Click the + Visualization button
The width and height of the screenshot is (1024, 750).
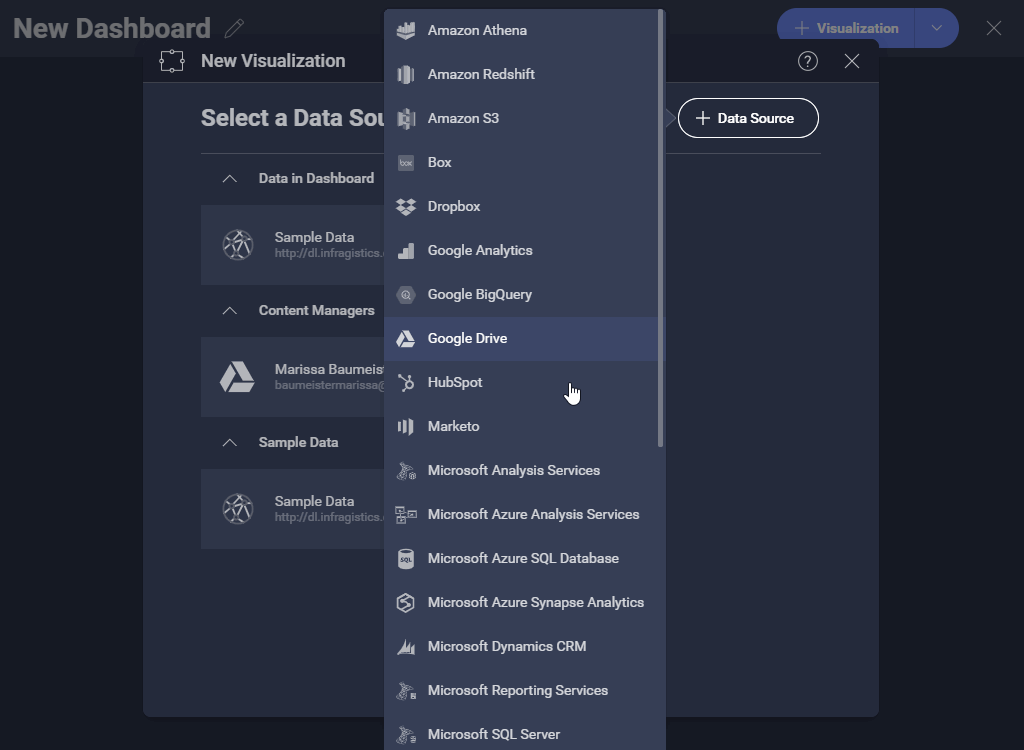coord(846,28)
